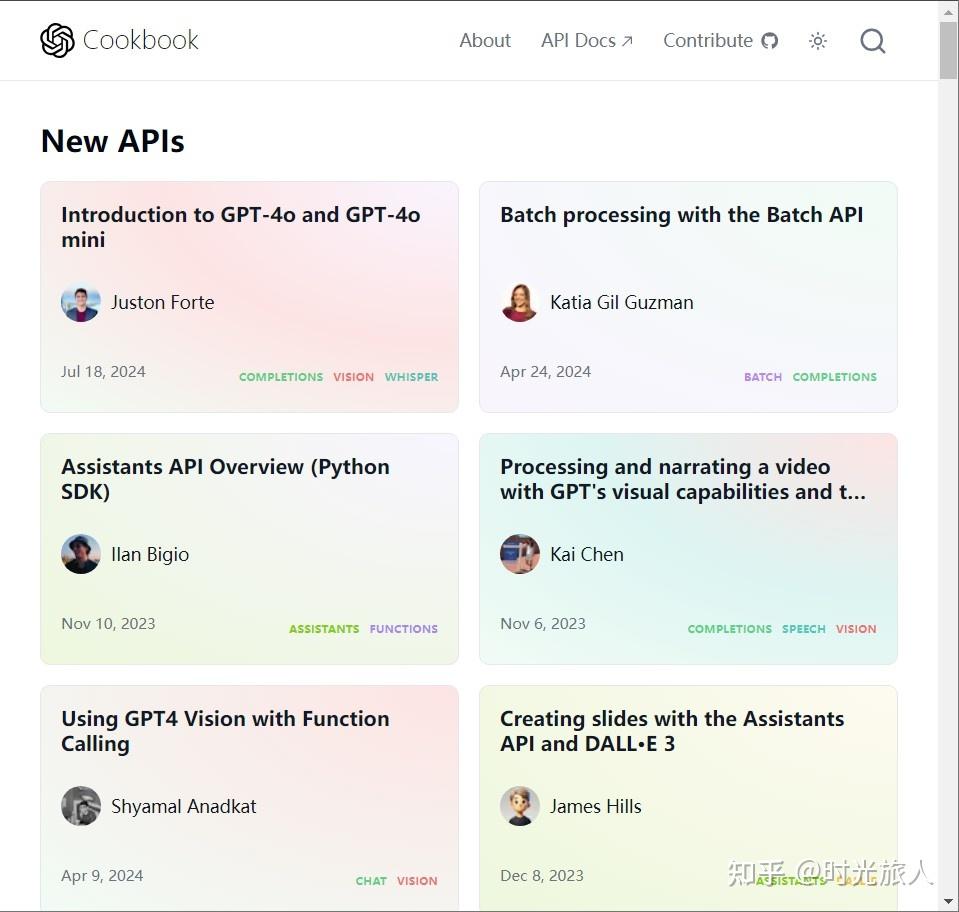Click Ilan Bigio's profile picture
Viewport: 959px width, 912px height.
tap(80, 554)
